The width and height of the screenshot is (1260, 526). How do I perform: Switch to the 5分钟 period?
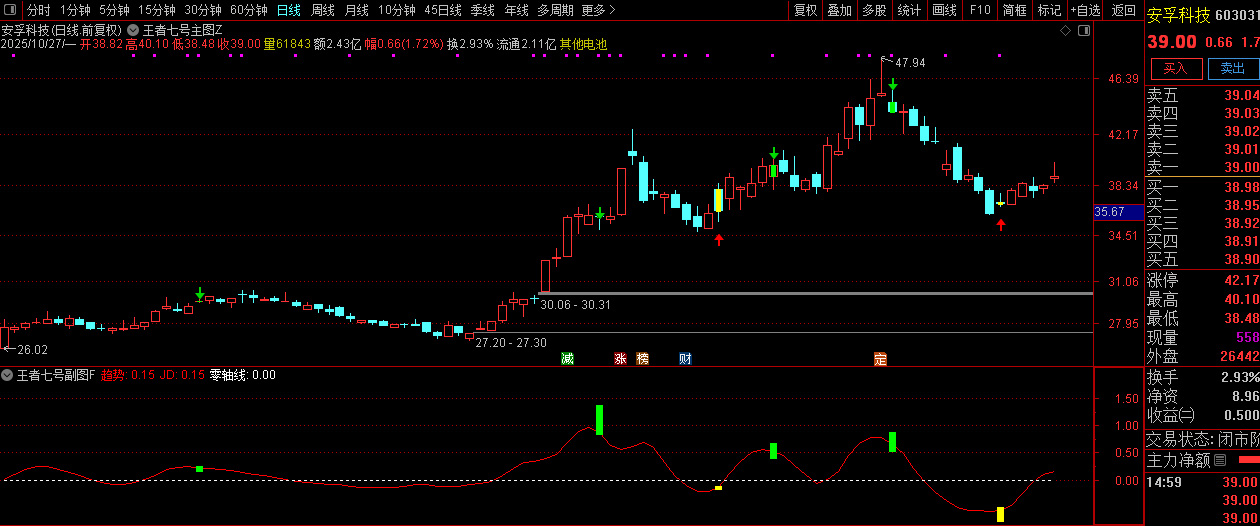point(114,10)
